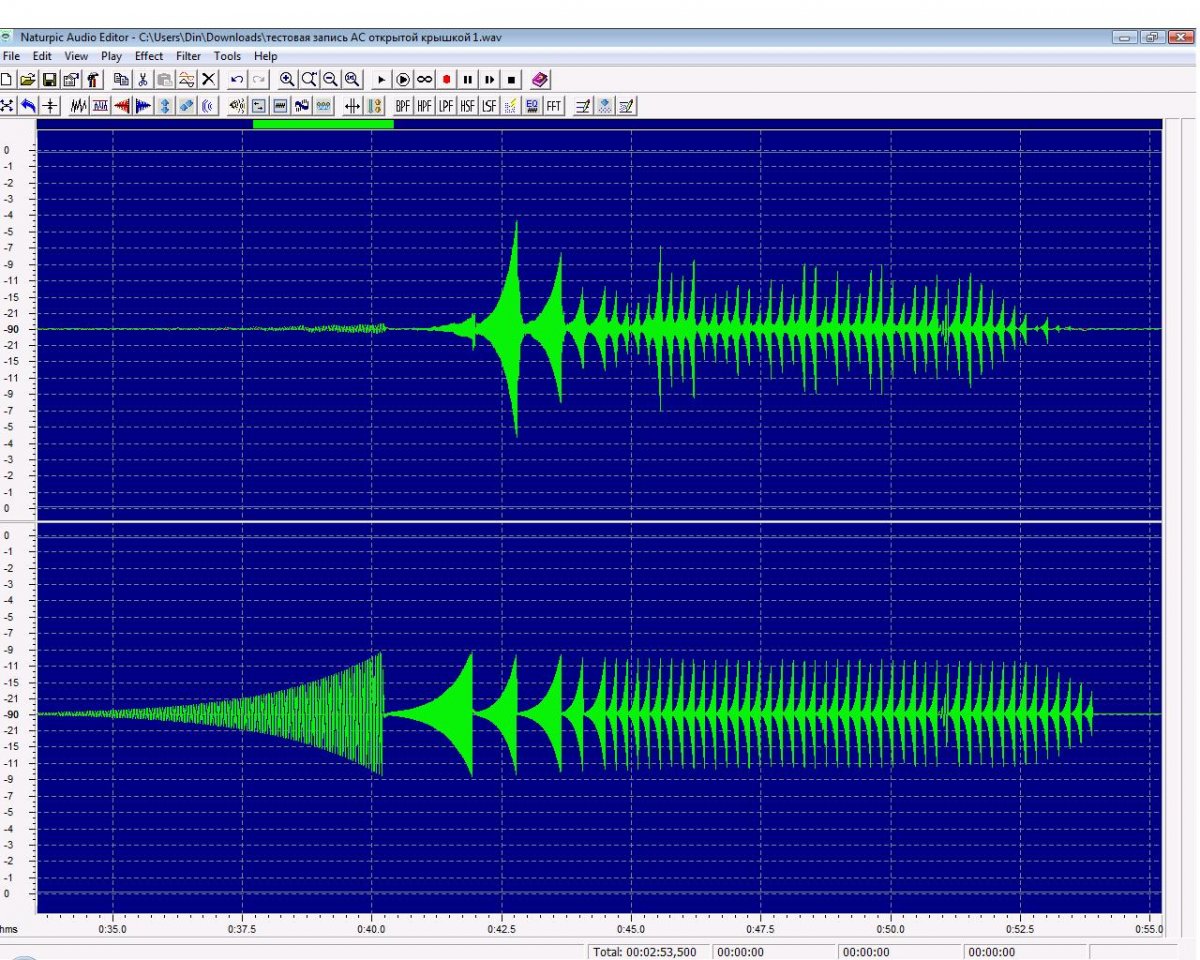
Task: Stop playback with the square button
Action: pos(511,79)
